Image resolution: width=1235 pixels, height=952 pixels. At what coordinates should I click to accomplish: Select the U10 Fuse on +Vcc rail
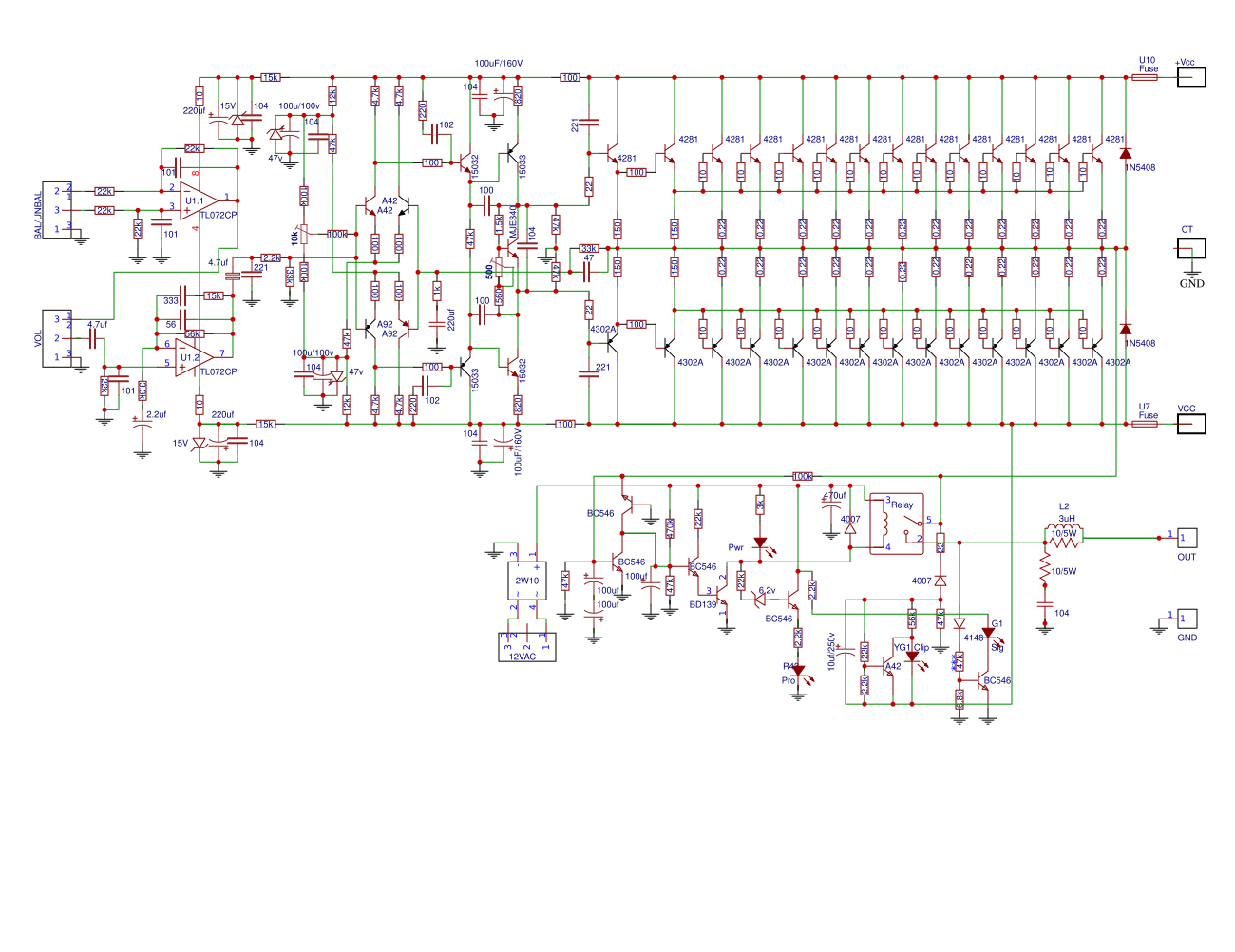pos(1145,77)
